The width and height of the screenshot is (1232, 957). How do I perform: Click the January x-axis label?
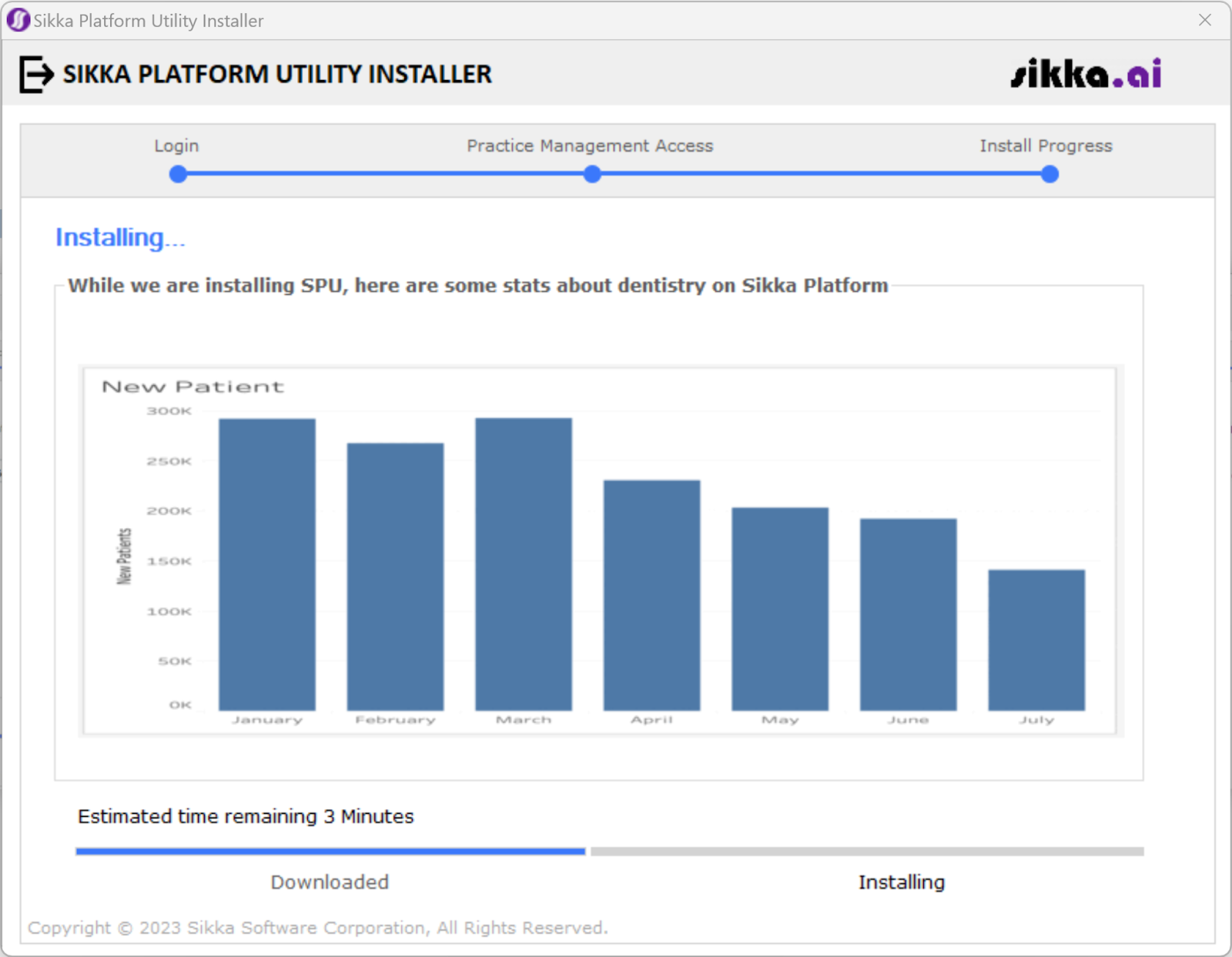(x=267, y=720)
